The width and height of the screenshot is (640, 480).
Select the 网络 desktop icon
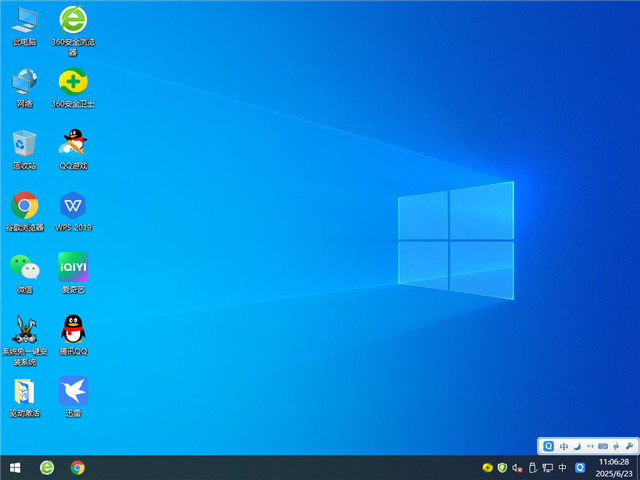[x=24, y=88]
